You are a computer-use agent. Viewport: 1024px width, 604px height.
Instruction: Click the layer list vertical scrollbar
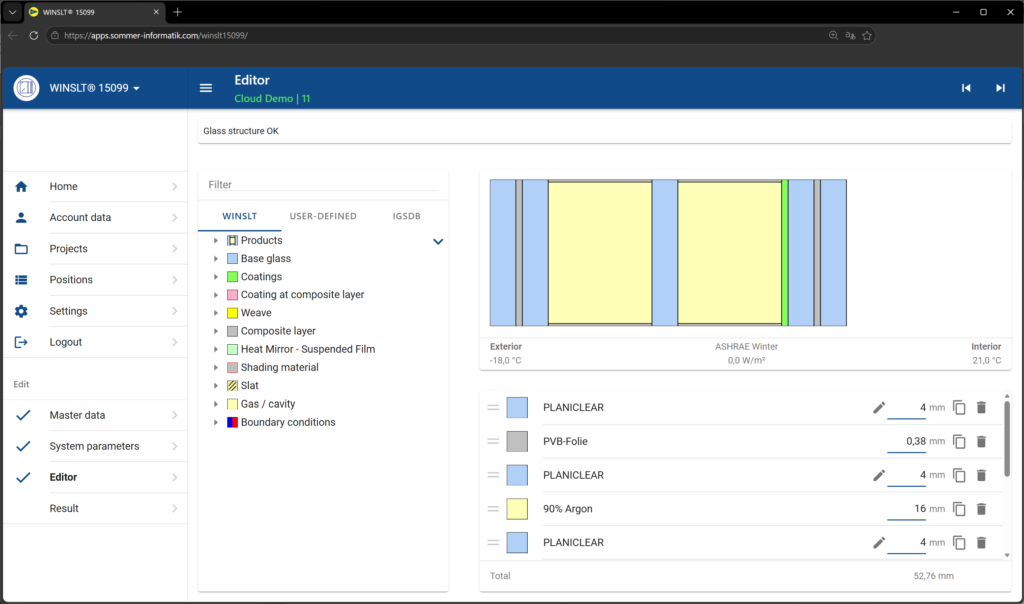coord(1006,438)
